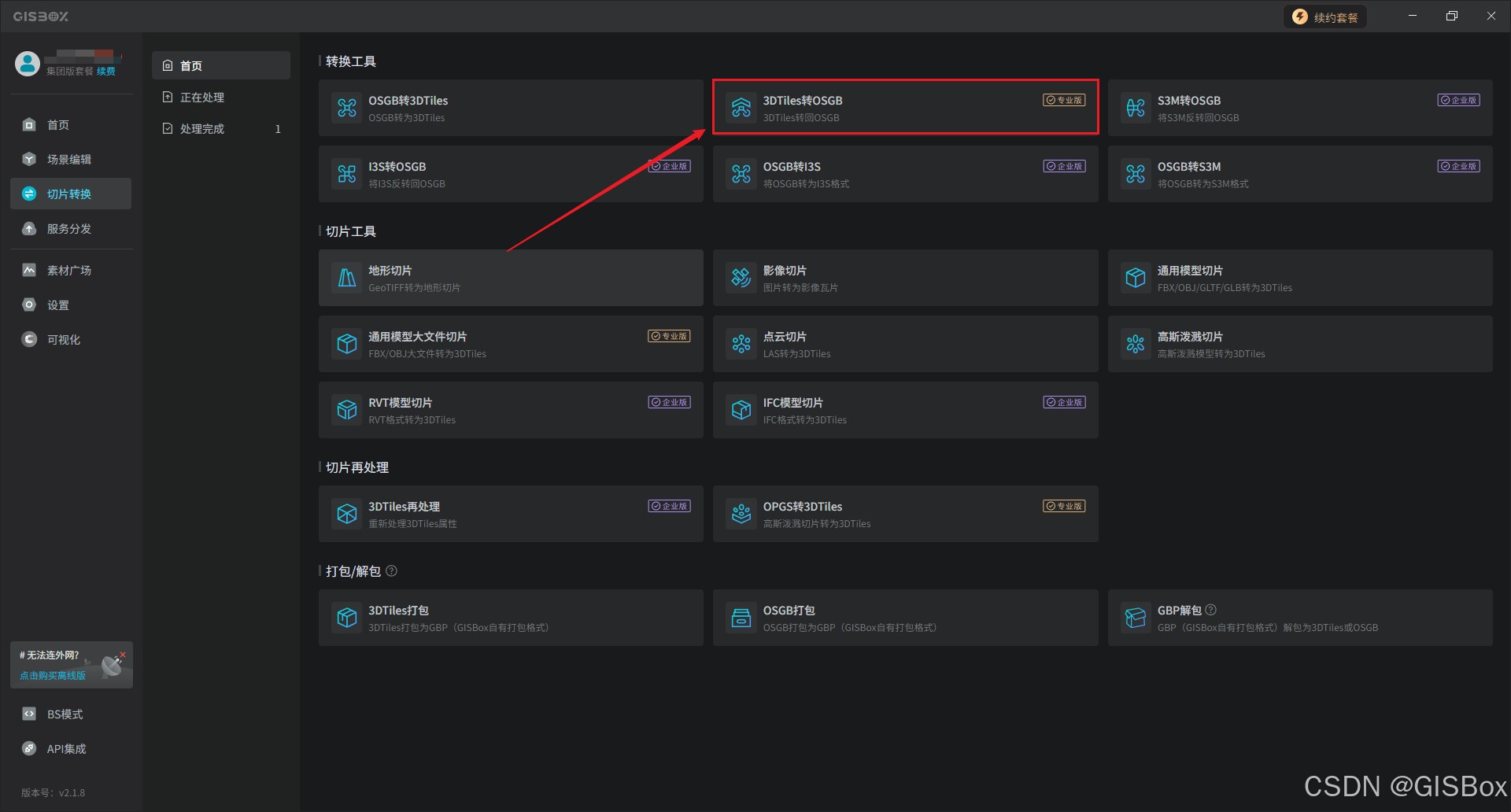Select the 正在处理 tab
Screen dimensions: 1511x812
[x=221, y=97]
